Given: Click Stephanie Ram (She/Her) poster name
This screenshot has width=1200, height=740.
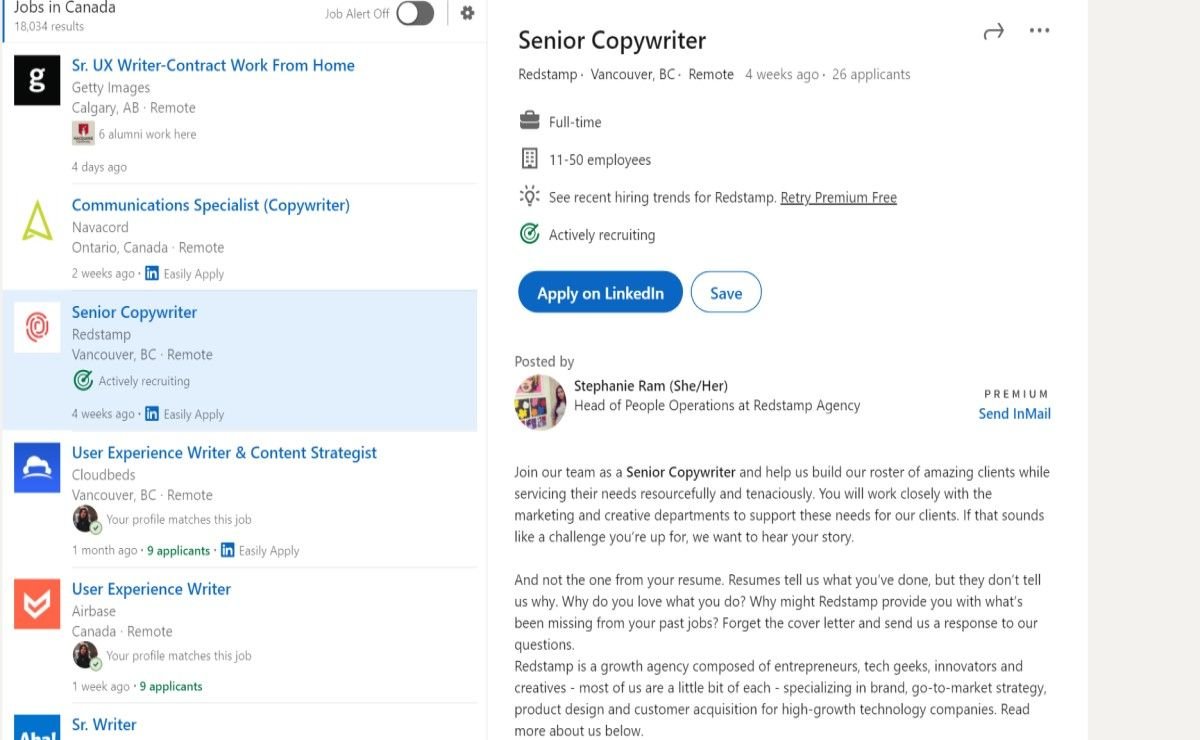Looking at the screenshot, I should [x=651, y=386].
